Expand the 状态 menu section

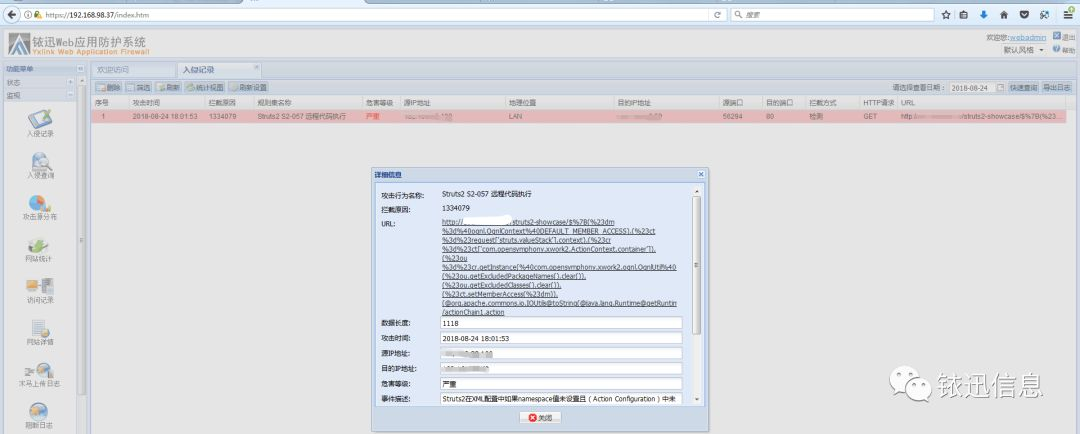(x=70, y=82)
